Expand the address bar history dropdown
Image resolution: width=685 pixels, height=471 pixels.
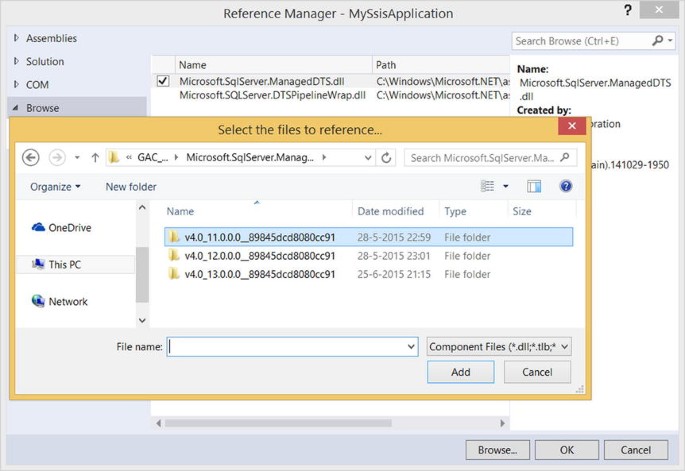368,158
